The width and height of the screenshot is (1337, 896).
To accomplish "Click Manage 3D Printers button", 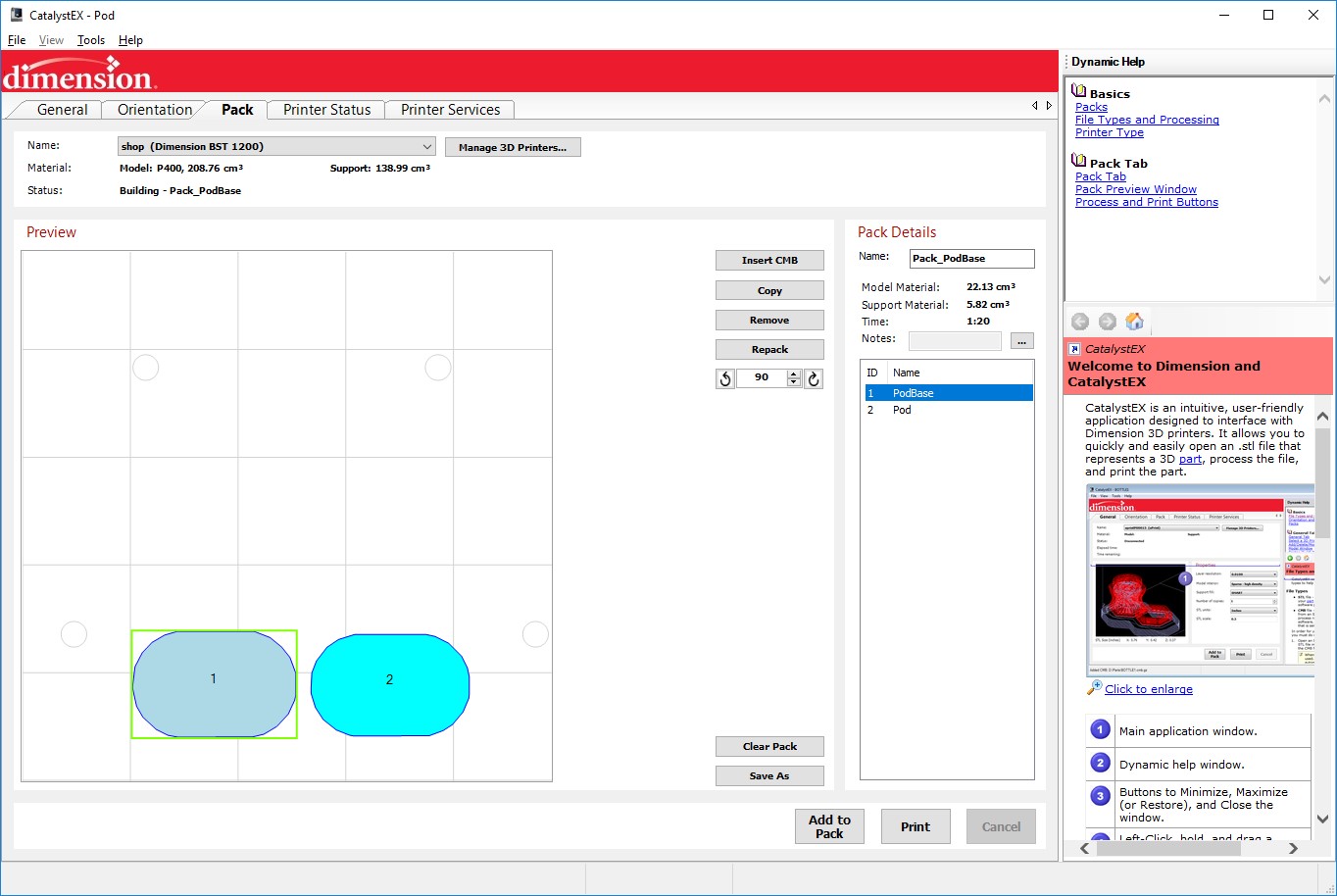I will point(513,147).
